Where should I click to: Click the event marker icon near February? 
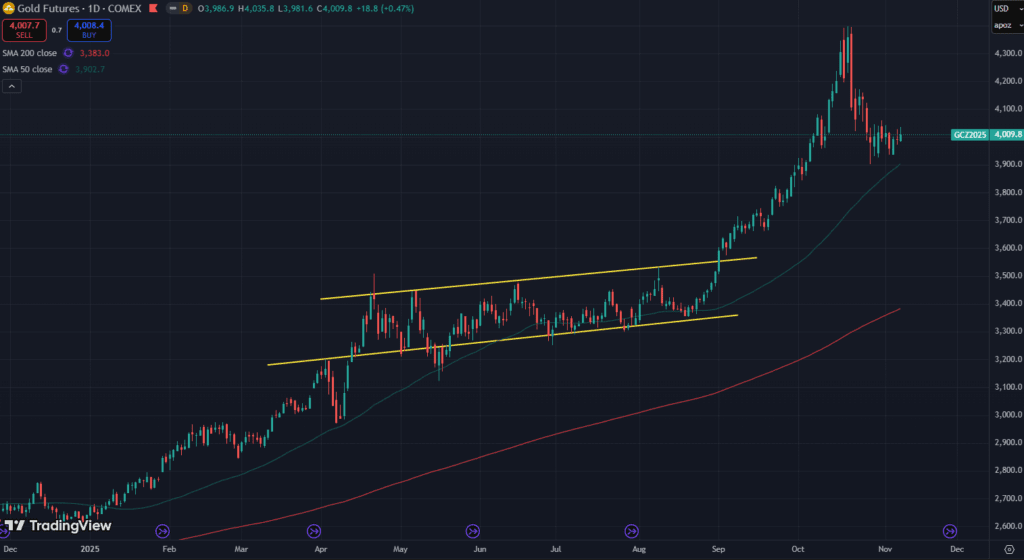164,530
